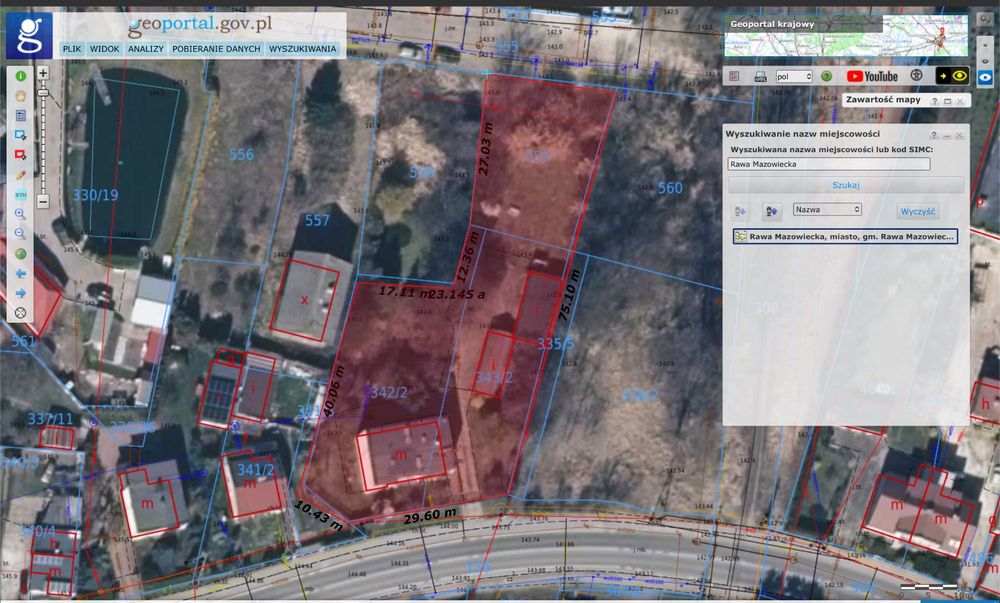Click the zoom slider handle

tap(43, 93)
